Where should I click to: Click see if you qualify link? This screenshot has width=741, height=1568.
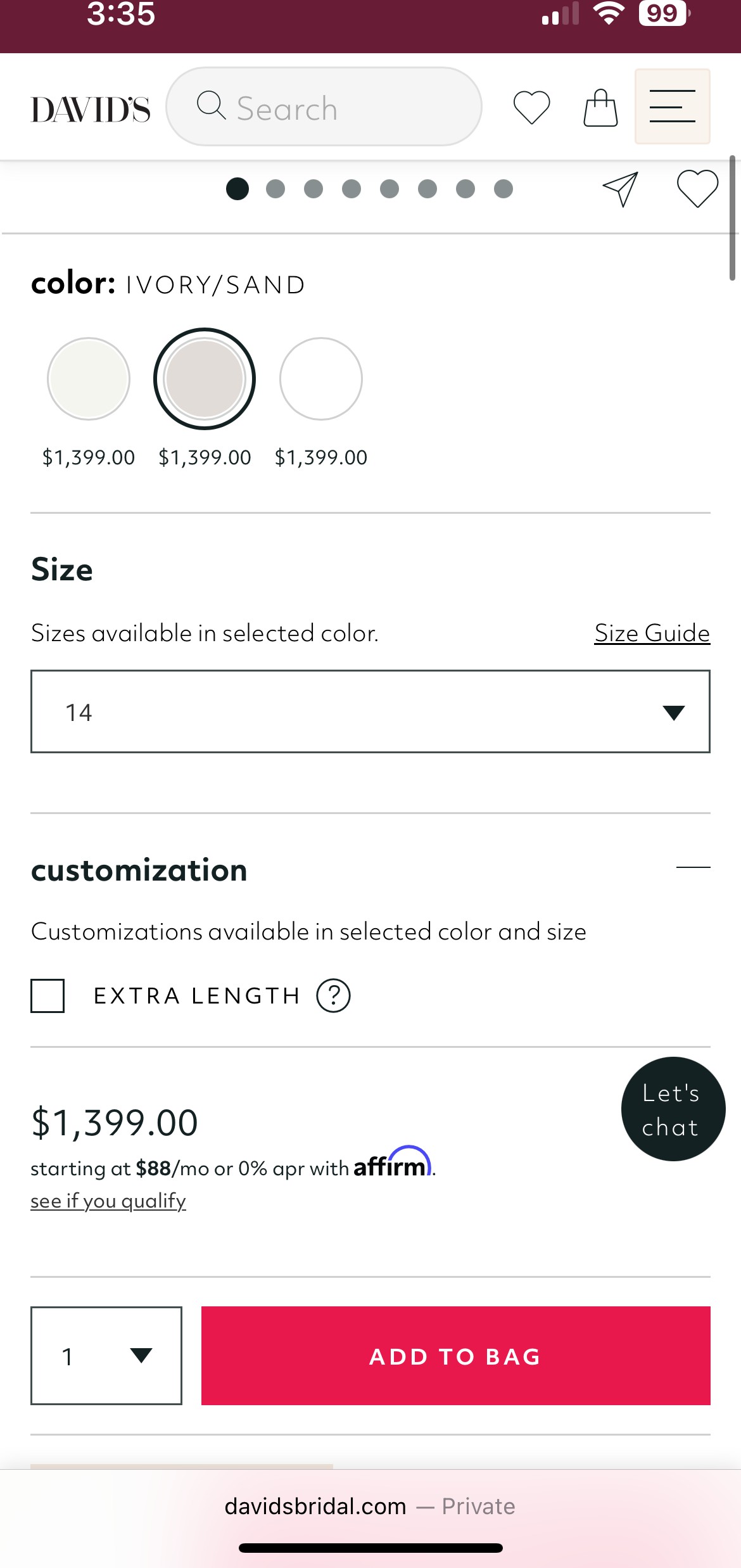108,1201
